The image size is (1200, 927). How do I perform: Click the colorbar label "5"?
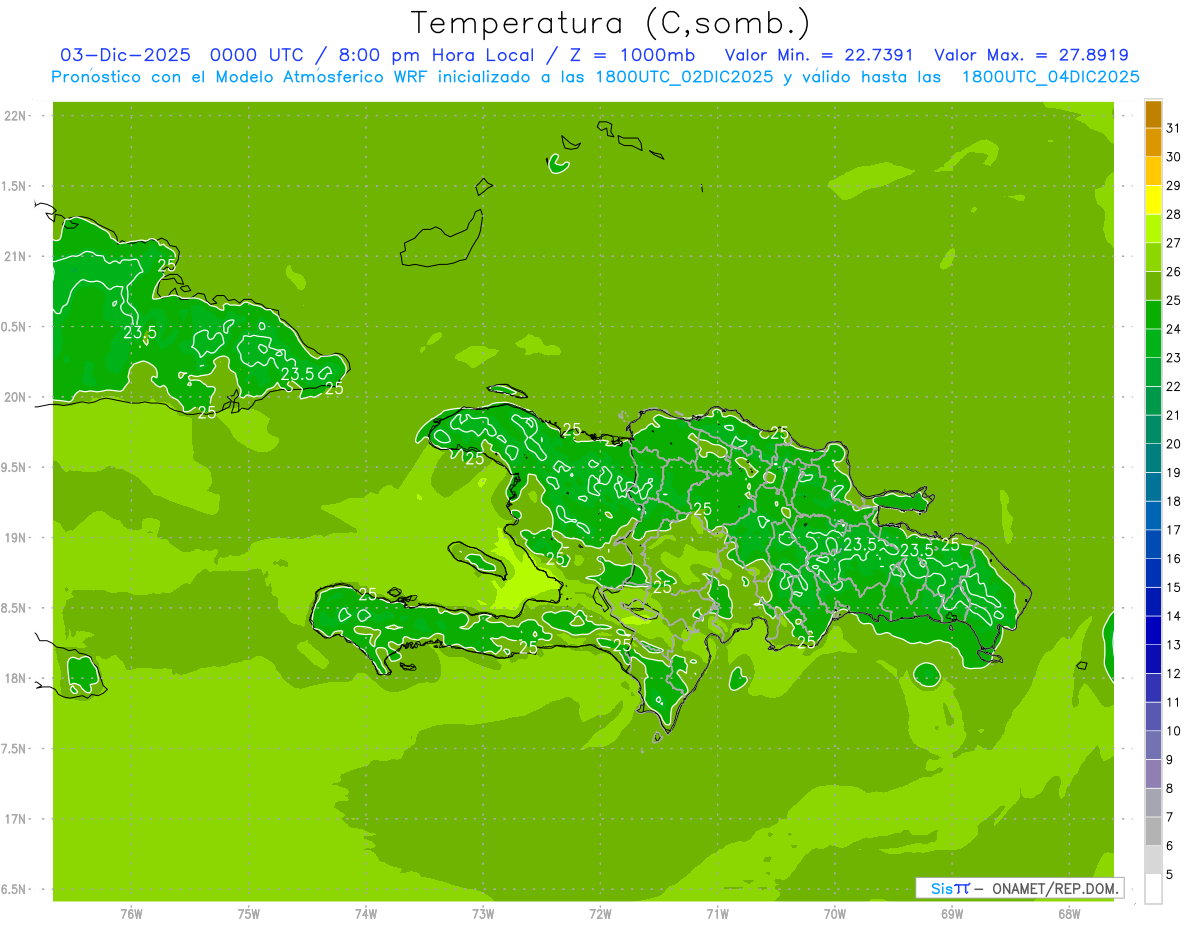coord(1170,875)
